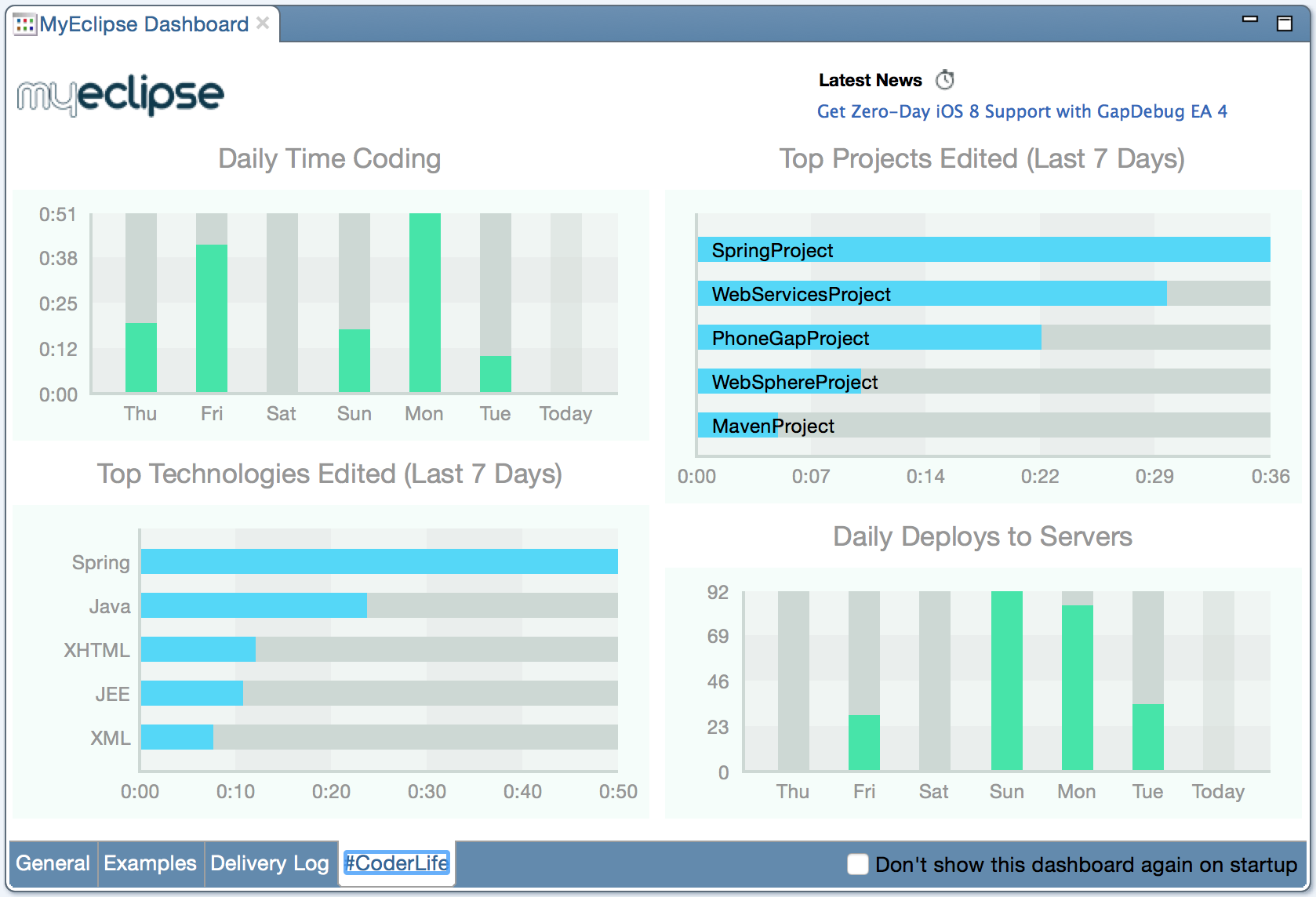The width and height of the screenshot is (1316, 897).
Task: Click the XML technology bar
Action: 176,737
